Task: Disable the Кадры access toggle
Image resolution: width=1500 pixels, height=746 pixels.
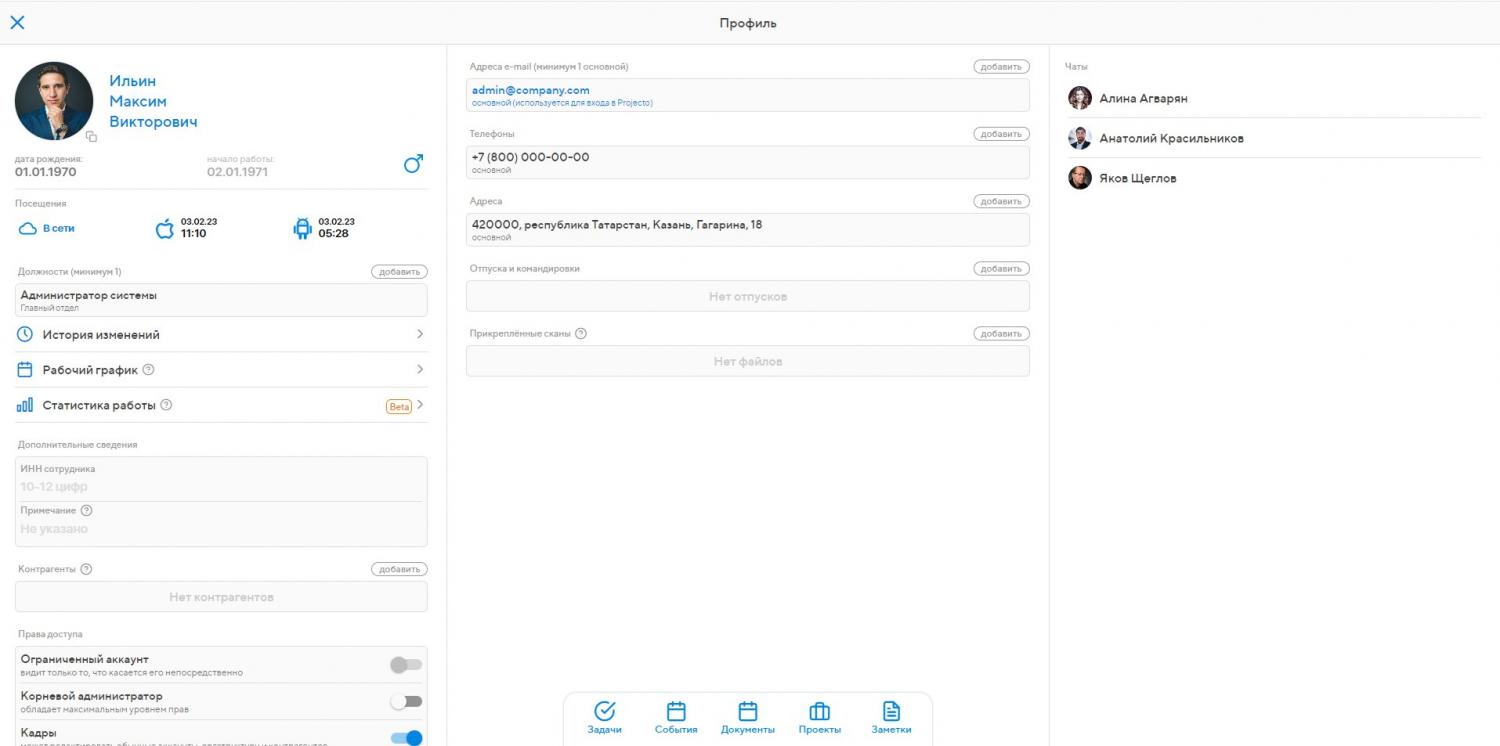Action: [406, 738]
